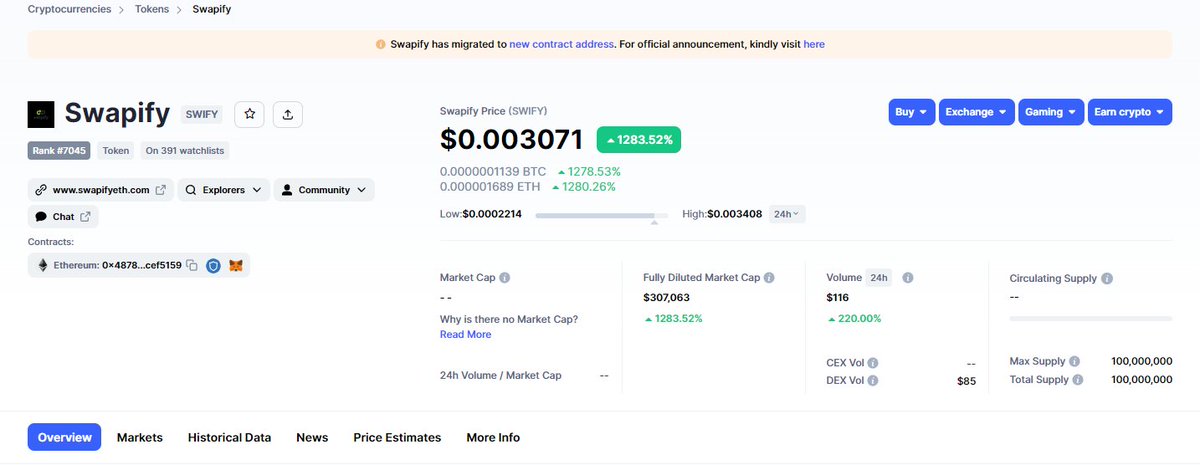Image resolution: width=1200 pixels, height=465 pixels.
Task: Select the $85 DEX Vol value
Action: click(x=966, y=381)
